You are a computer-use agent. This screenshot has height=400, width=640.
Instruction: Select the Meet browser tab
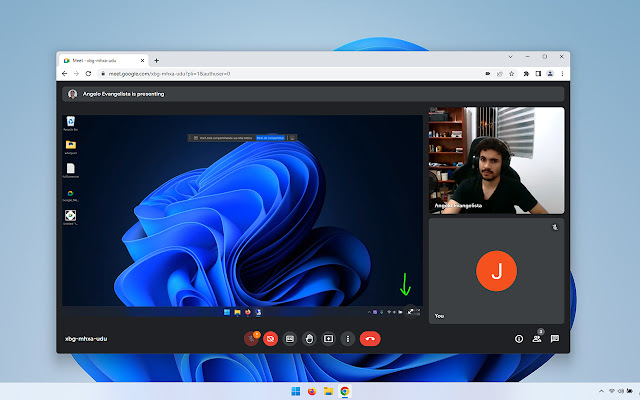coord(104,60)
